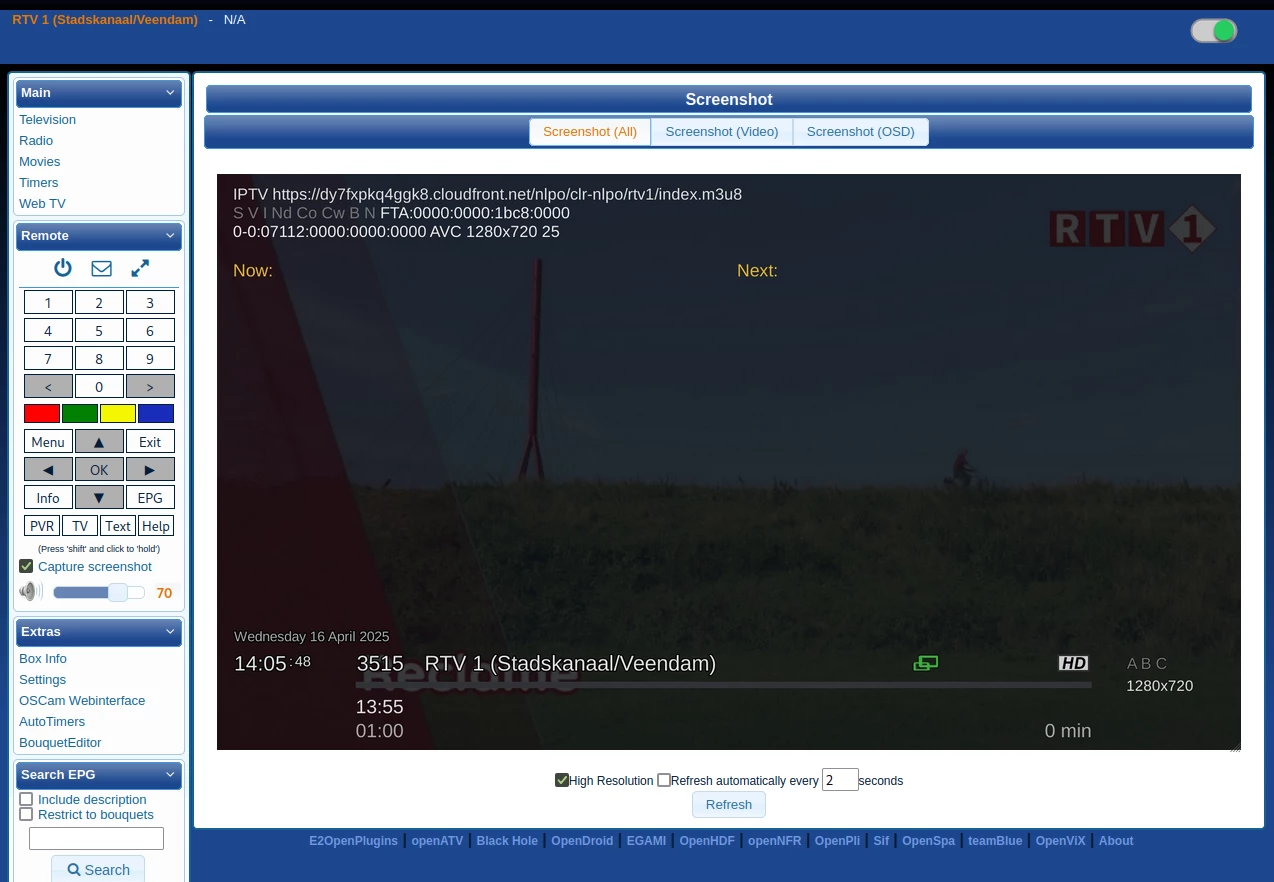Click remote down arrow key
Viewport: 1274px width, 882px height.
[99, 497]
